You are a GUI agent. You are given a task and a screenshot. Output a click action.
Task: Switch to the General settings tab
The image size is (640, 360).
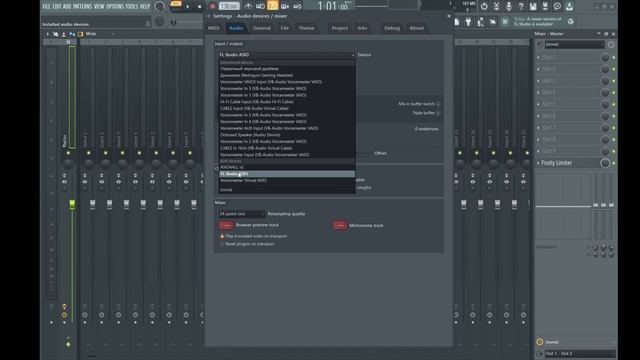(262, 28)
